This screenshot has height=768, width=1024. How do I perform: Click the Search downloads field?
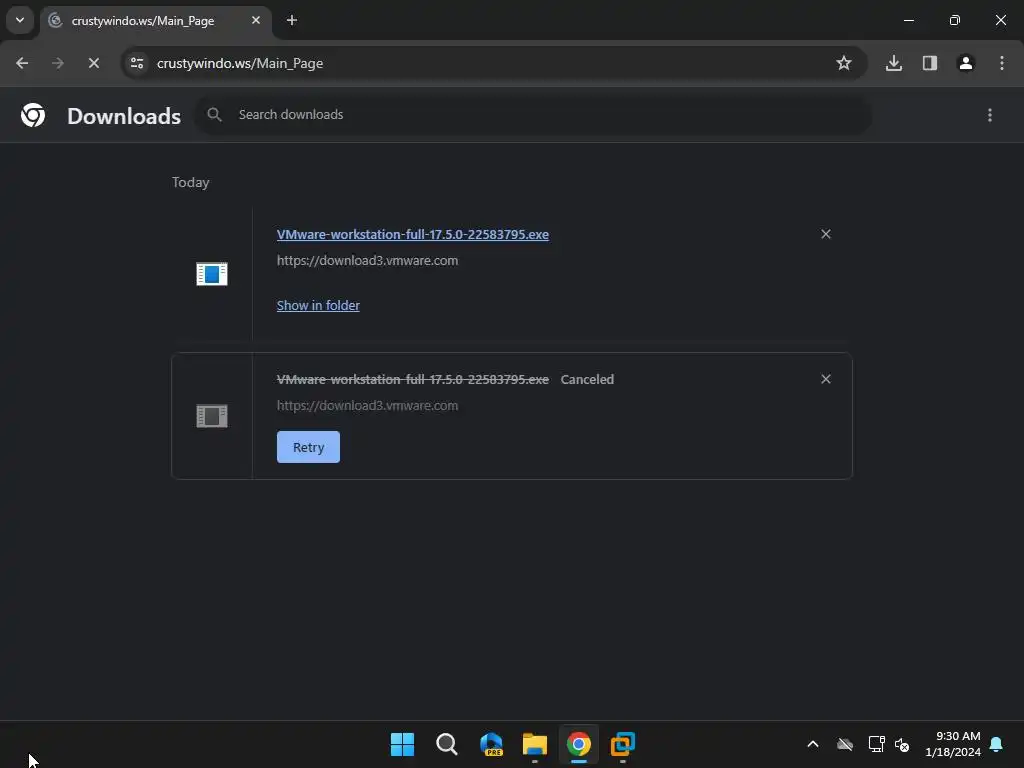pos(534,115)
